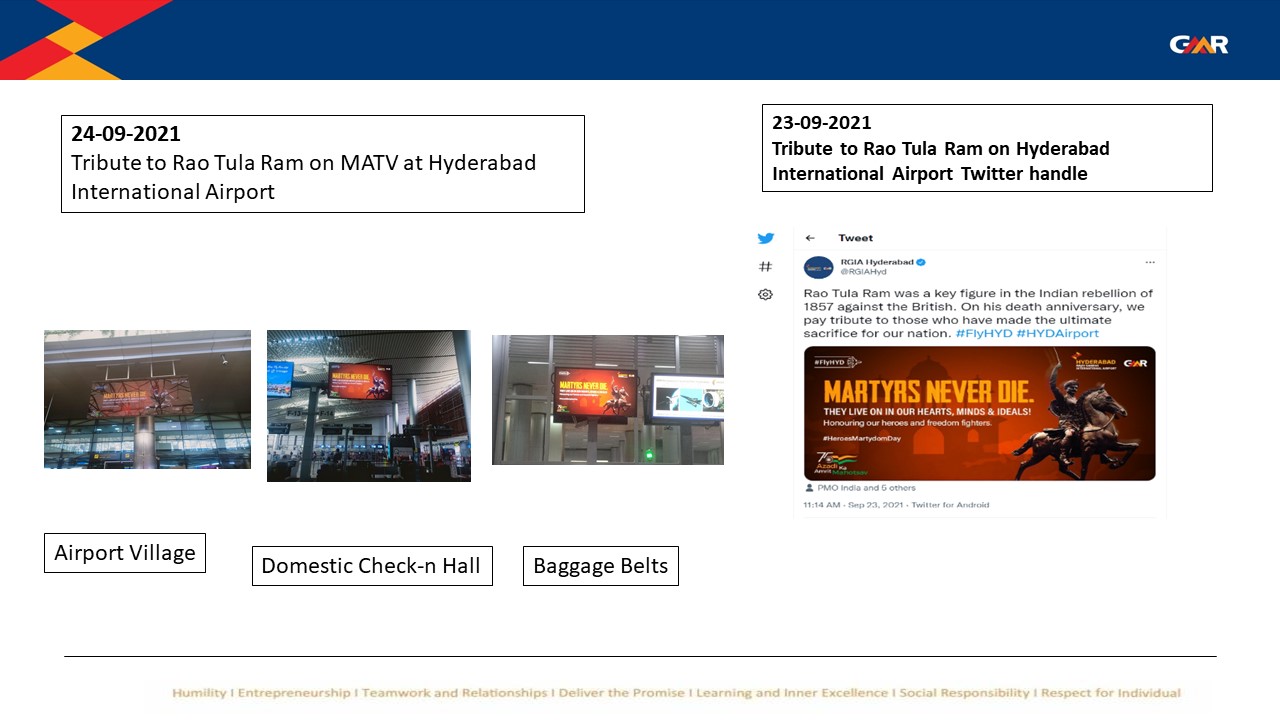Image resolution: width=1280 pixels, height=720 pixels.
Task: Select the Airport Village photo
Action: click(147, 399)
